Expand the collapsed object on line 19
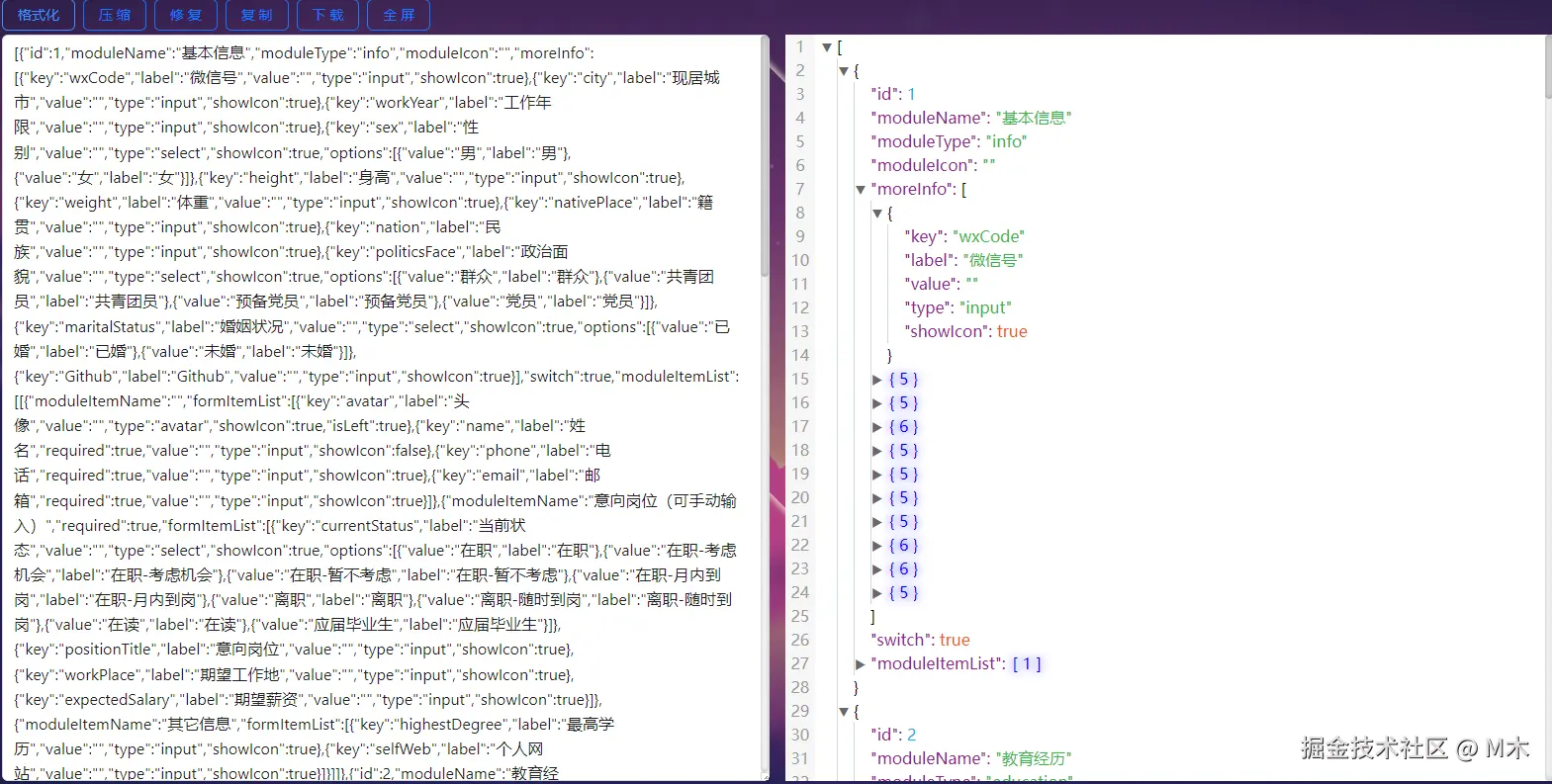Image resolution: width=1552 pixels, height=784 pixels. pos(877,475)
